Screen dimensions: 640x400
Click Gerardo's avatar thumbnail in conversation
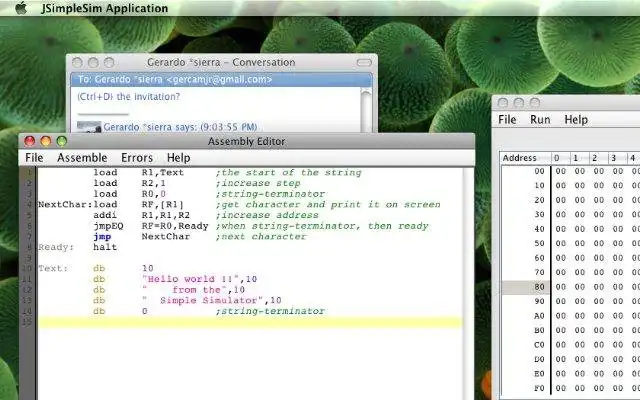click(89, 127)
